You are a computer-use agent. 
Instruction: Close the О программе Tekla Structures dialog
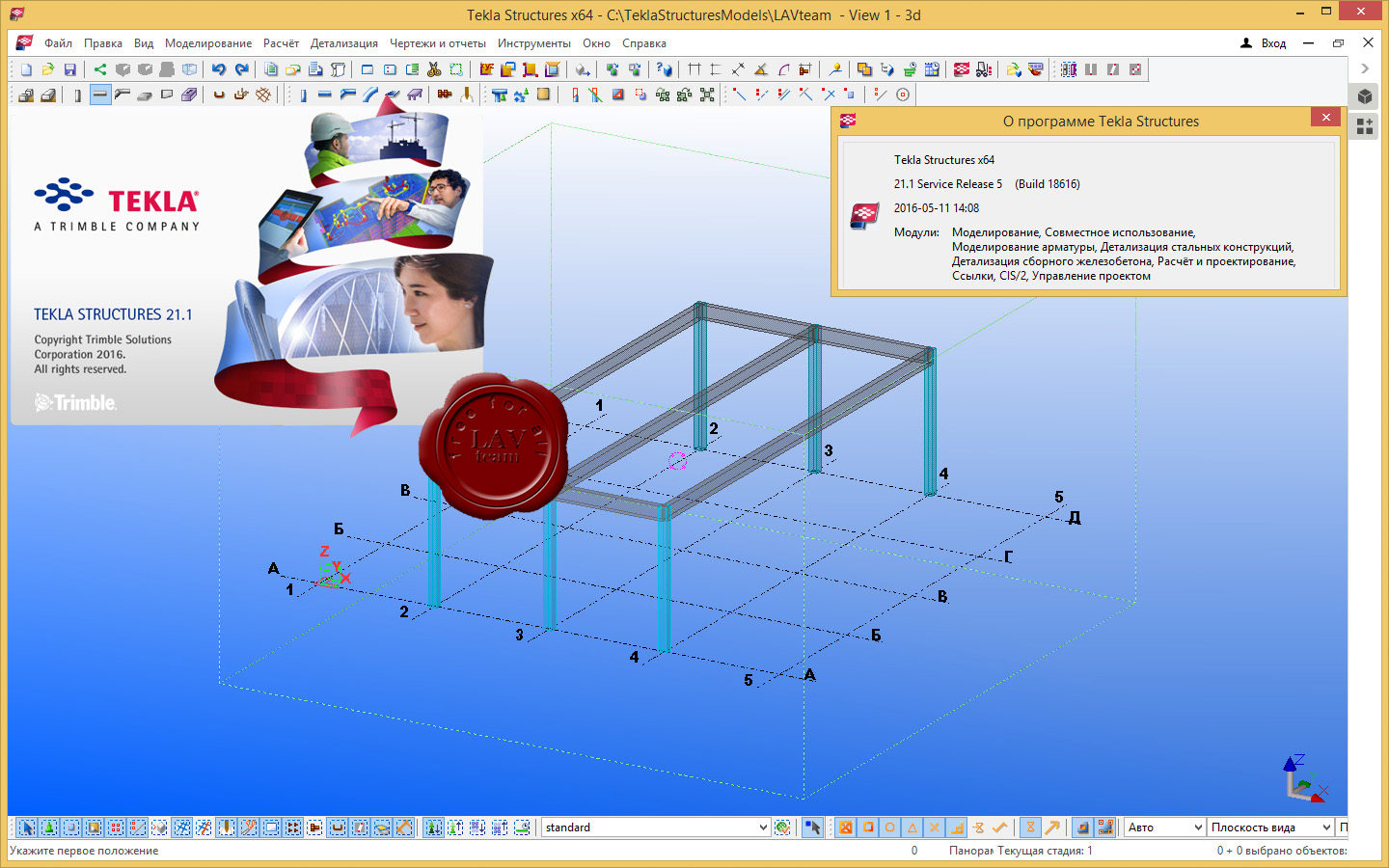point(1326,117)
